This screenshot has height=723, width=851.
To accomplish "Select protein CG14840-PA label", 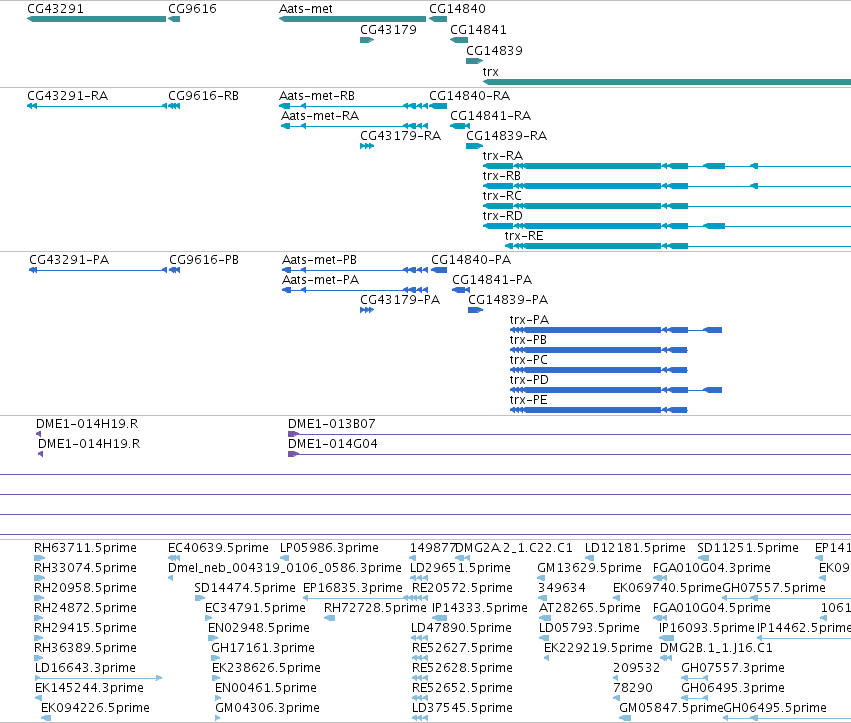I will (471, 260).
